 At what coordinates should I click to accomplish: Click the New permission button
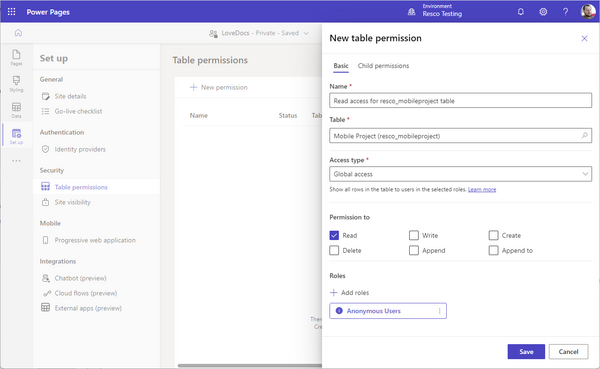click(x=219, y=87)
